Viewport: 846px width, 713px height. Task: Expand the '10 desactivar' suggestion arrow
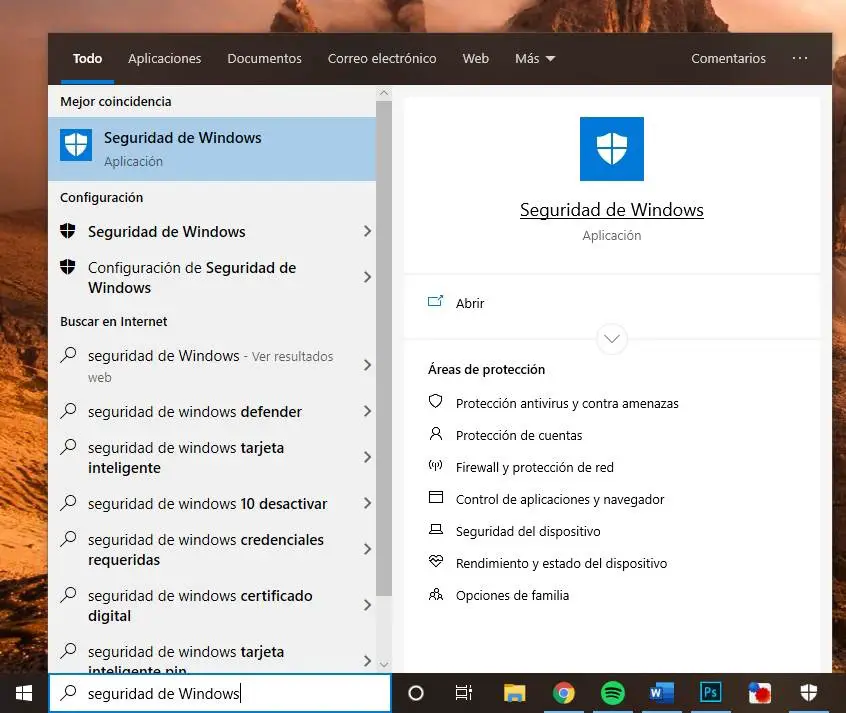367,503
